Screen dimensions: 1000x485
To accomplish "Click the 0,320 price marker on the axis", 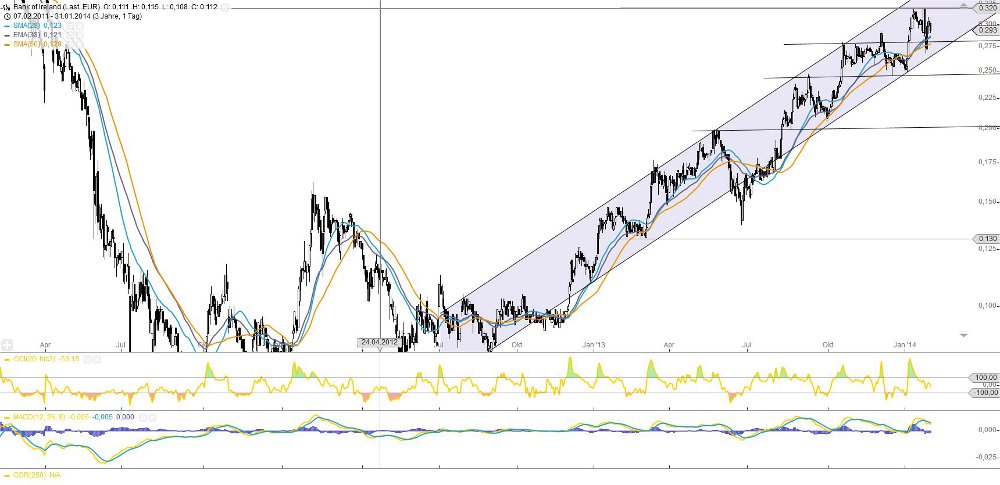I will click(988, 8).
